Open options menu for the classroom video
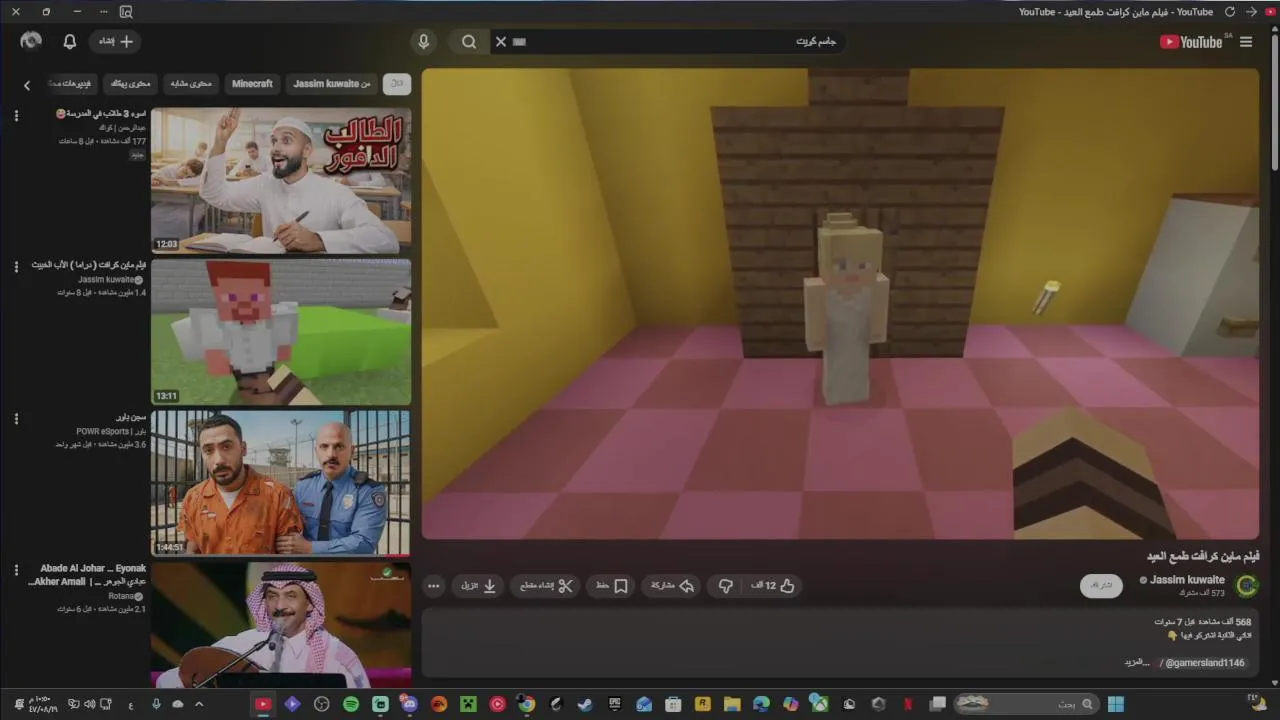 click(16, 116)
